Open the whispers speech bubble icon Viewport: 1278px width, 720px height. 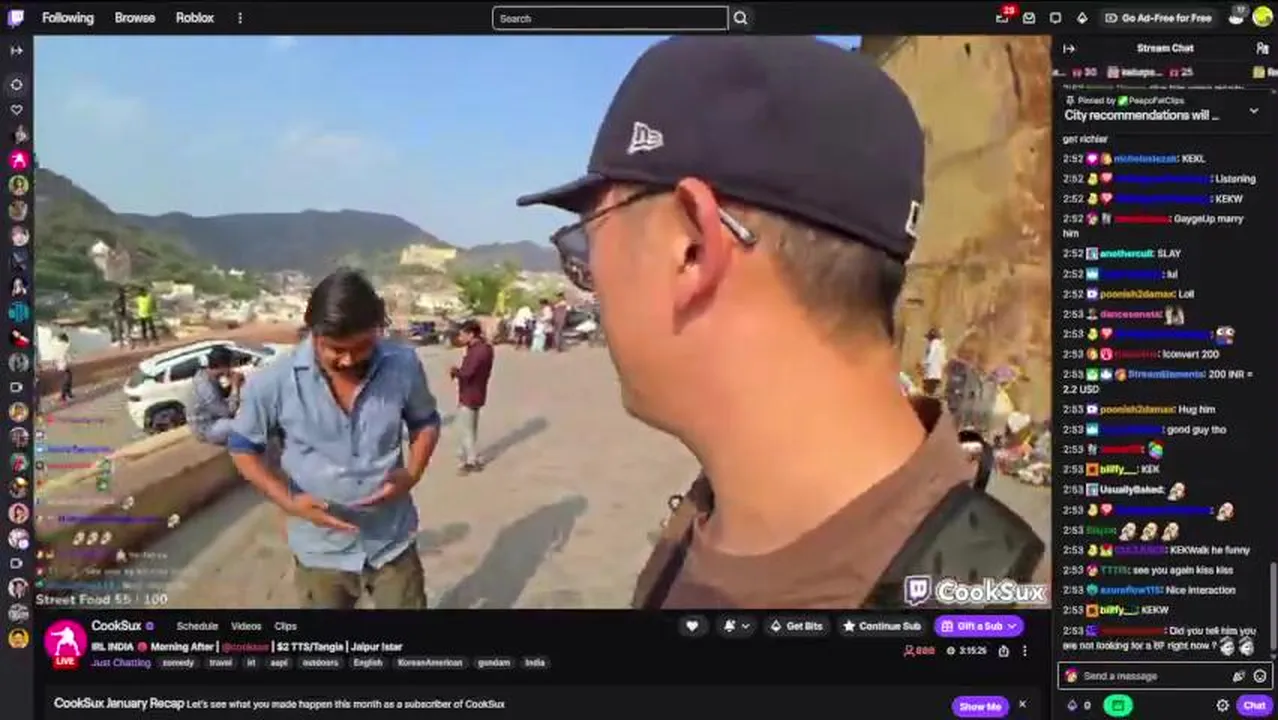[x=1055, y=18]
